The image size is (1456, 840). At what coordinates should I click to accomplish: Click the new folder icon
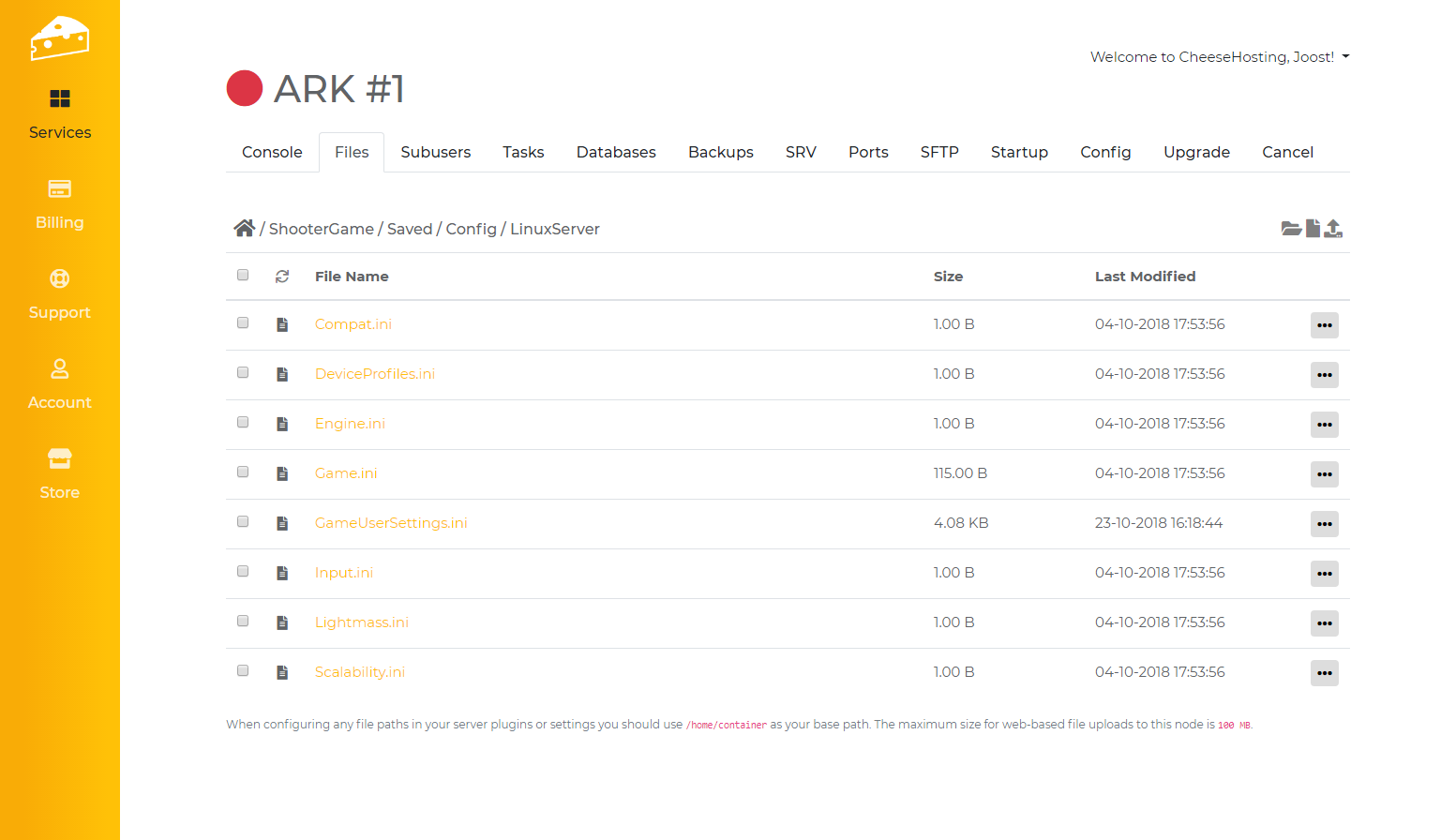coord(1291,229)
